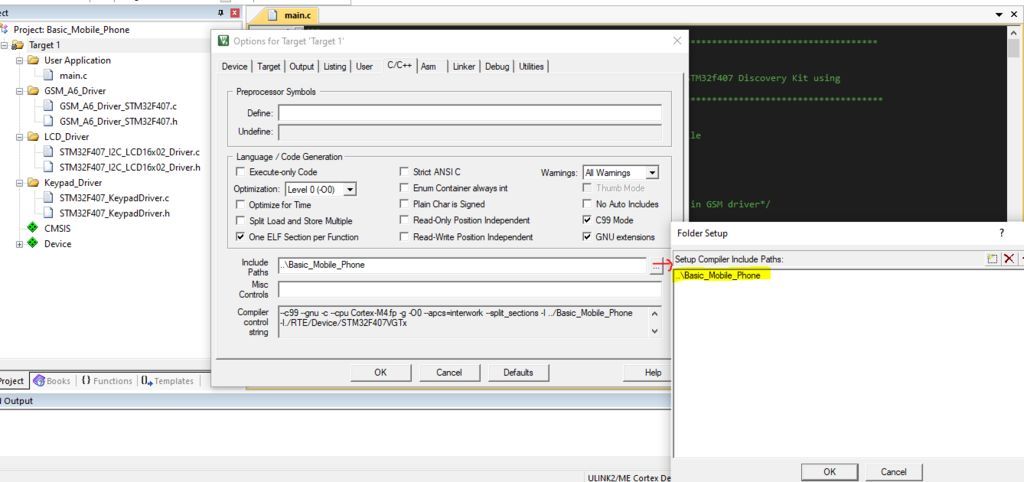Viewport: 1024px width, 482px height.
Task: Click the Misc Controls input field
Action: tap(470, 289)
